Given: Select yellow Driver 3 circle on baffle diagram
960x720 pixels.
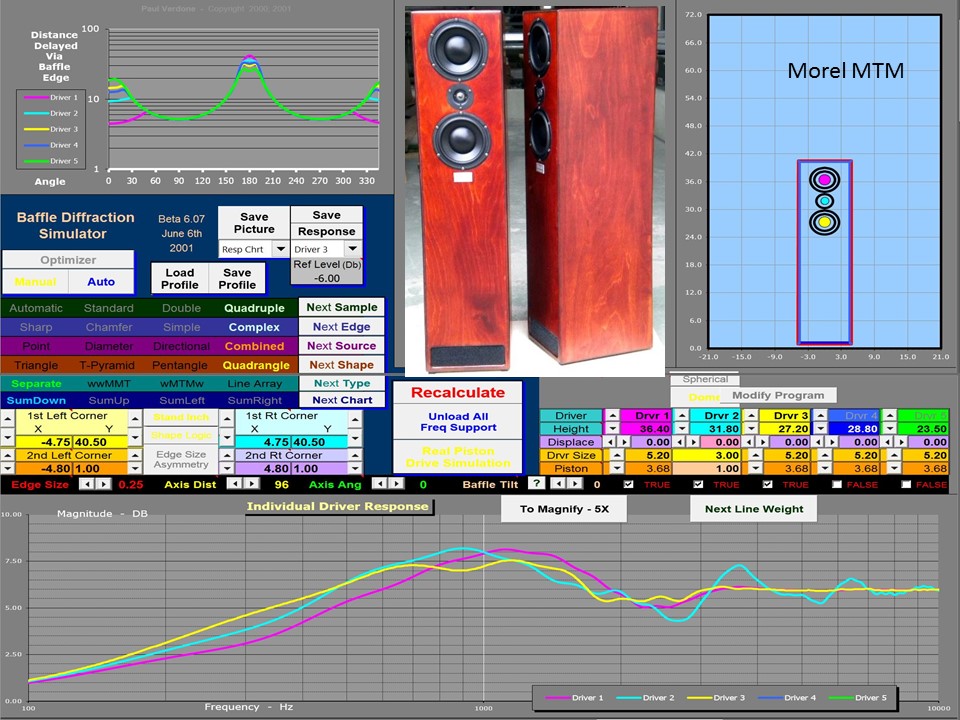Looking at the screenshot, I should point(824,222).
